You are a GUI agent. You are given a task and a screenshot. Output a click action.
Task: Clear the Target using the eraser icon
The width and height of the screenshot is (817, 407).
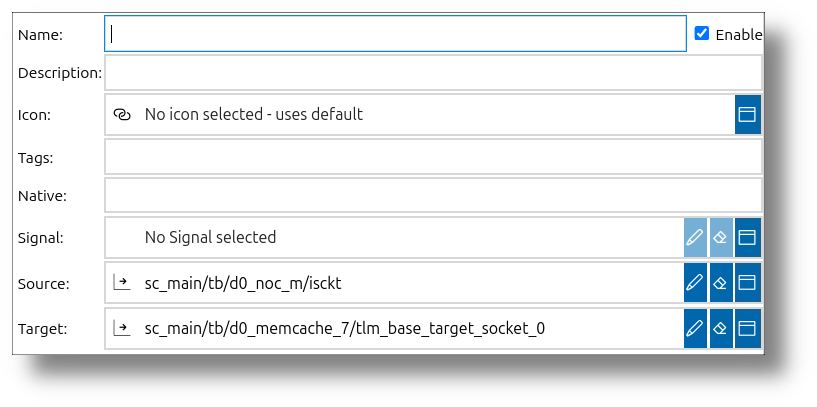click(x=721, y=328)
